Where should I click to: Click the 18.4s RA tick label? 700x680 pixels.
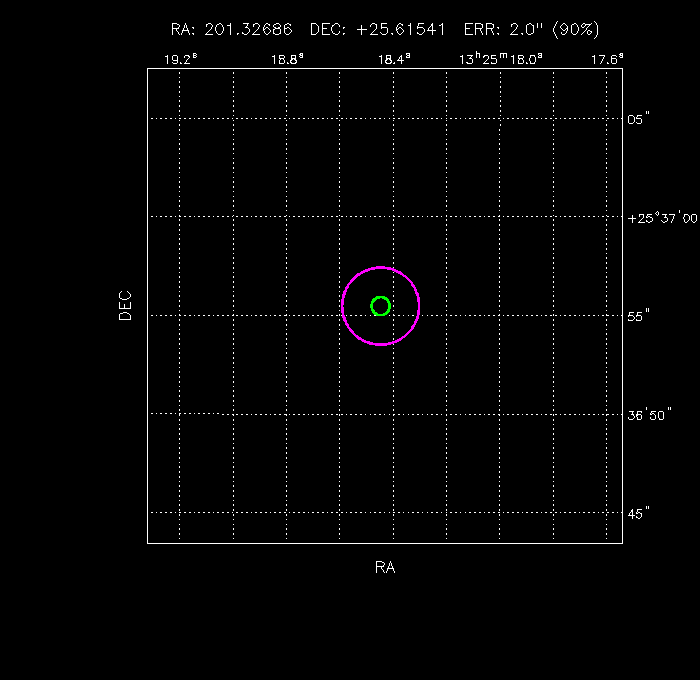click(393, 59)
